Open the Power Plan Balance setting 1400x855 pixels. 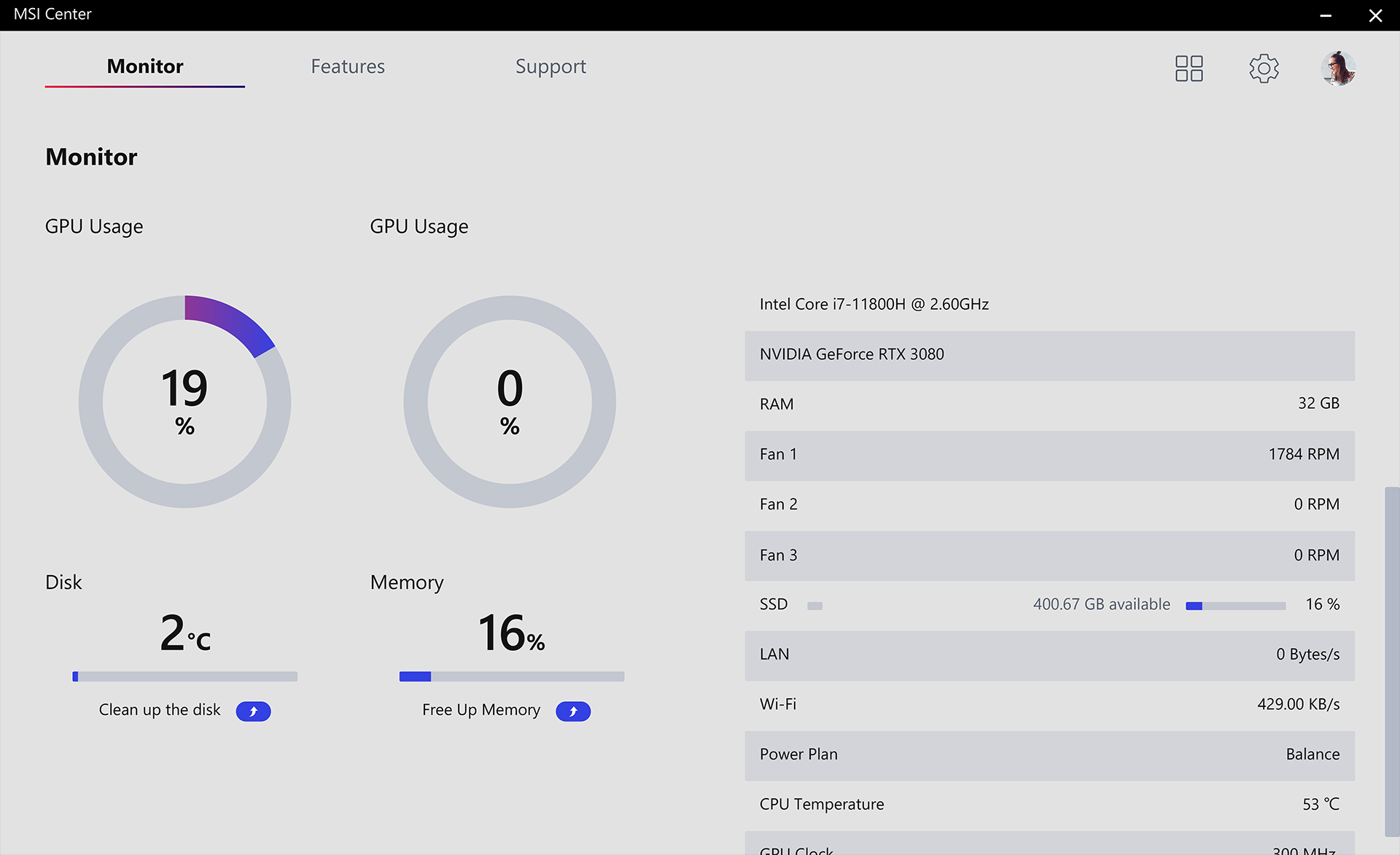1049,754
